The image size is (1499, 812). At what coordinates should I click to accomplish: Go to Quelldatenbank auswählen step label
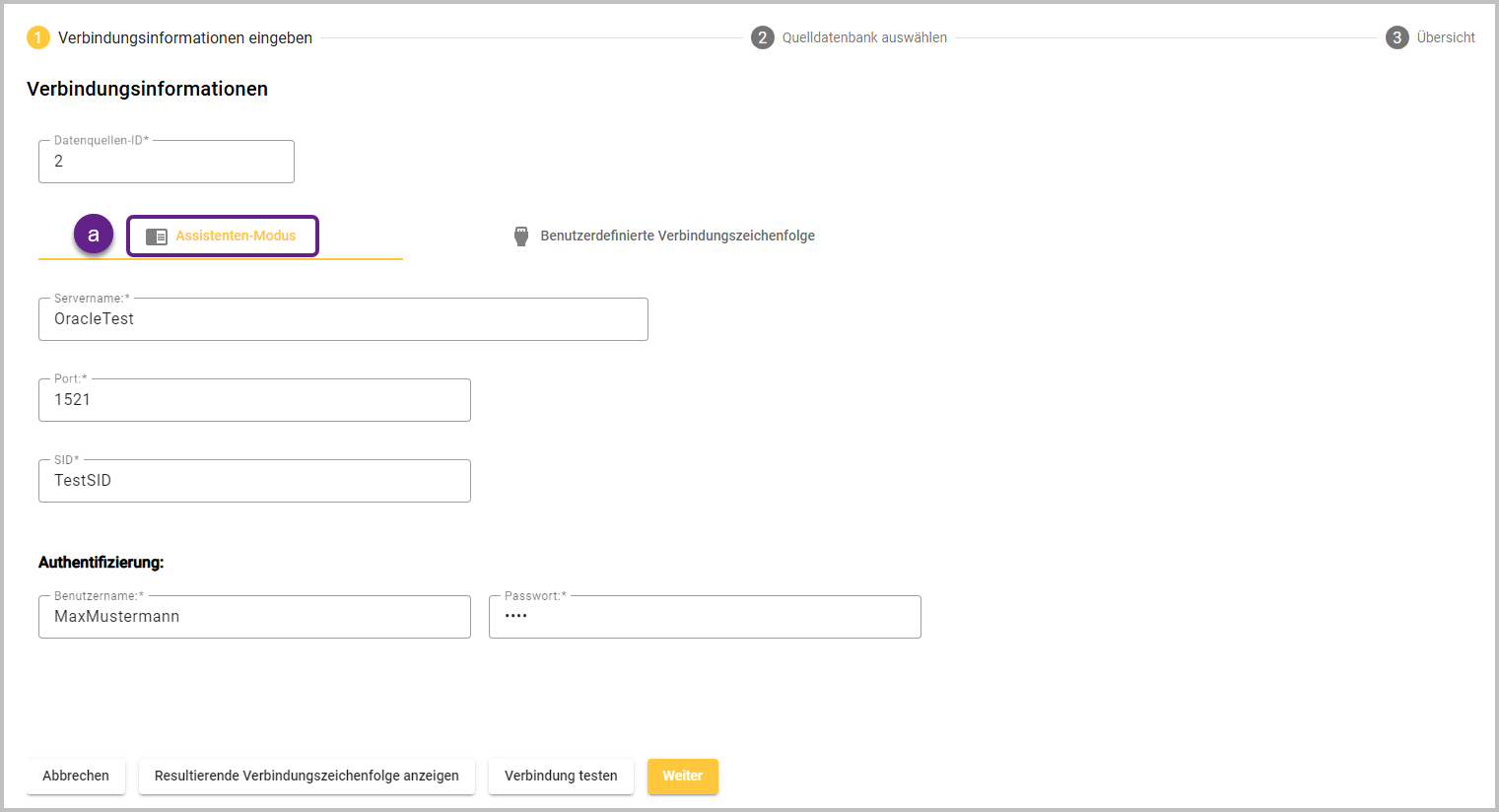click(864, 37)
